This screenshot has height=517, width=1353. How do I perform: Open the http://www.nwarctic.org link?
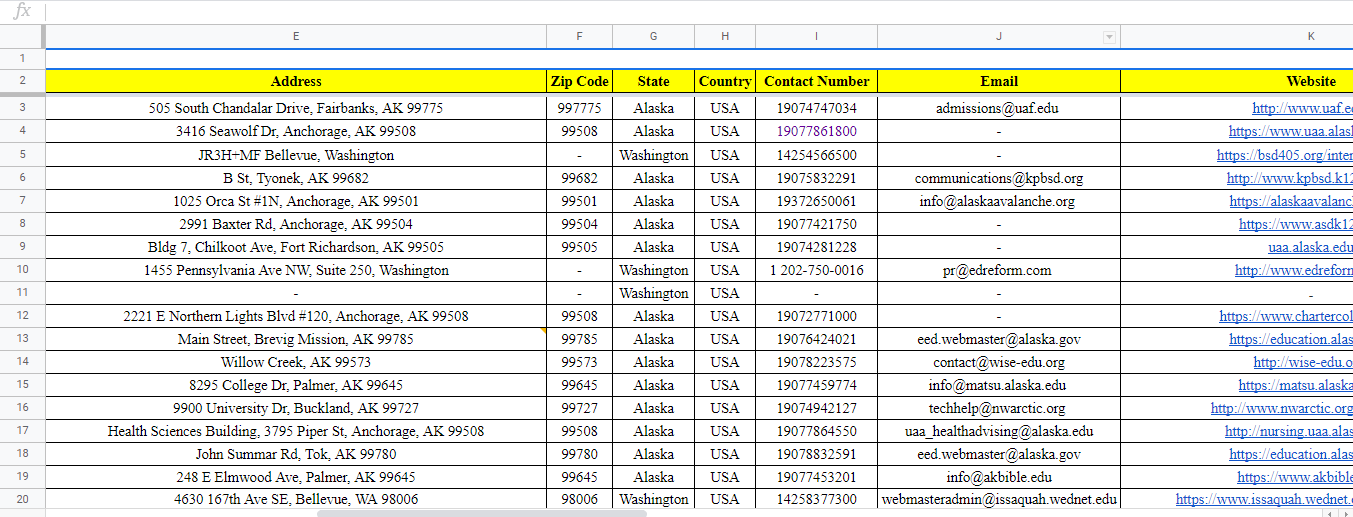point(1282,408)
